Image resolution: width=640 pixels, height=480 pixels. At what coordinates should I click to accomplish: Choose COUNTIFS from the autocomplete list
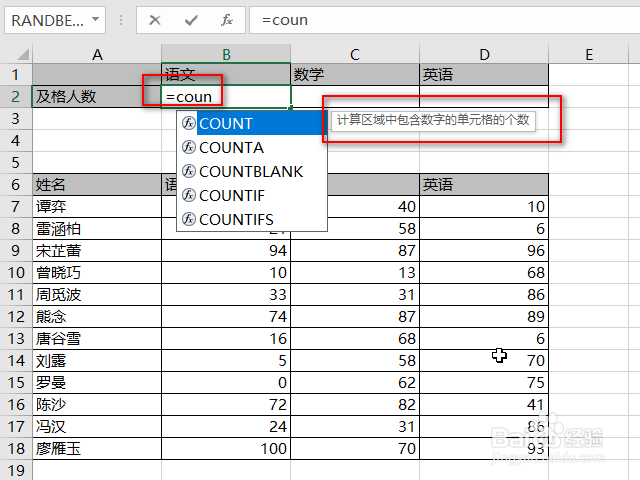coord(252,219)
